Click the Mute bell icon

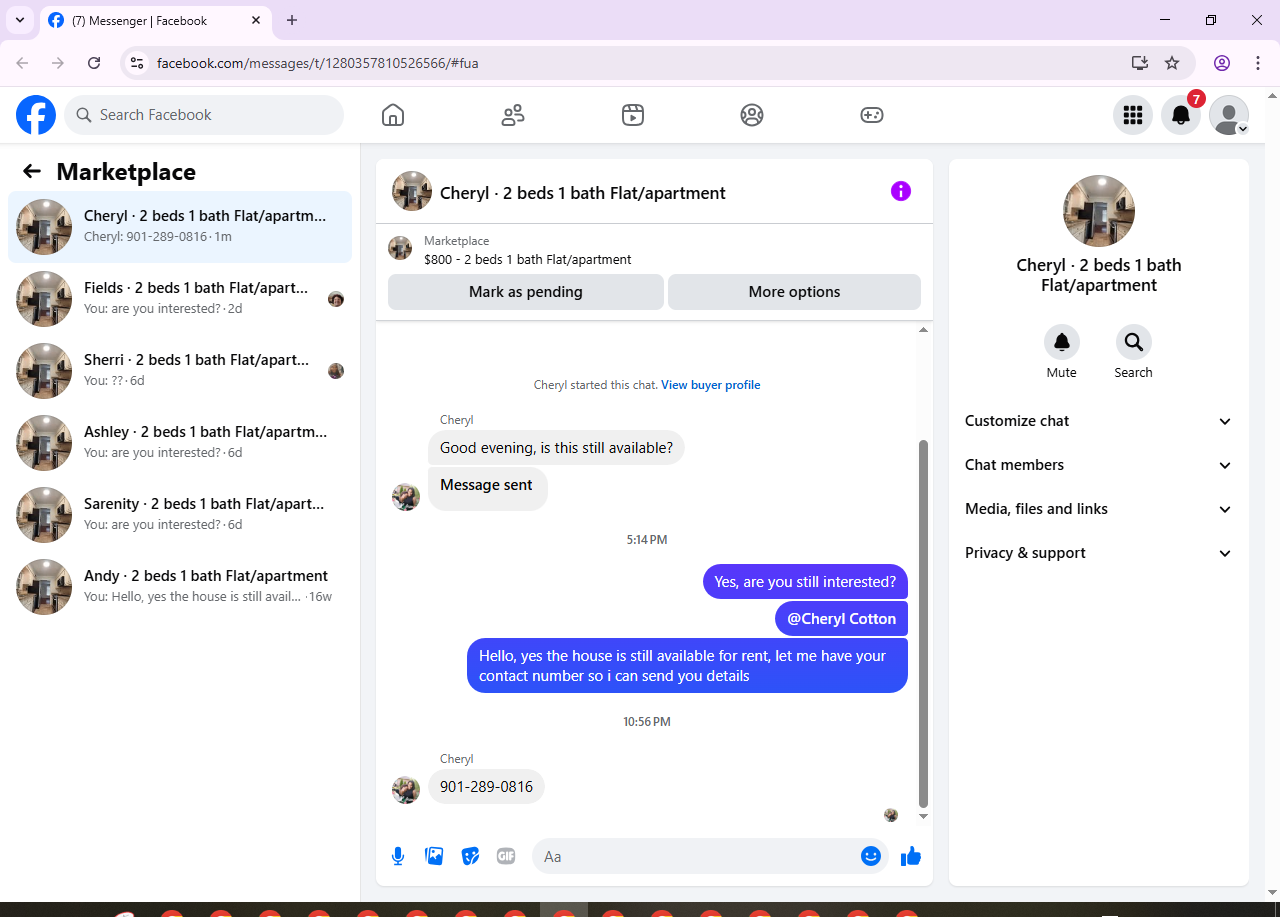[x=1062, y=342]
